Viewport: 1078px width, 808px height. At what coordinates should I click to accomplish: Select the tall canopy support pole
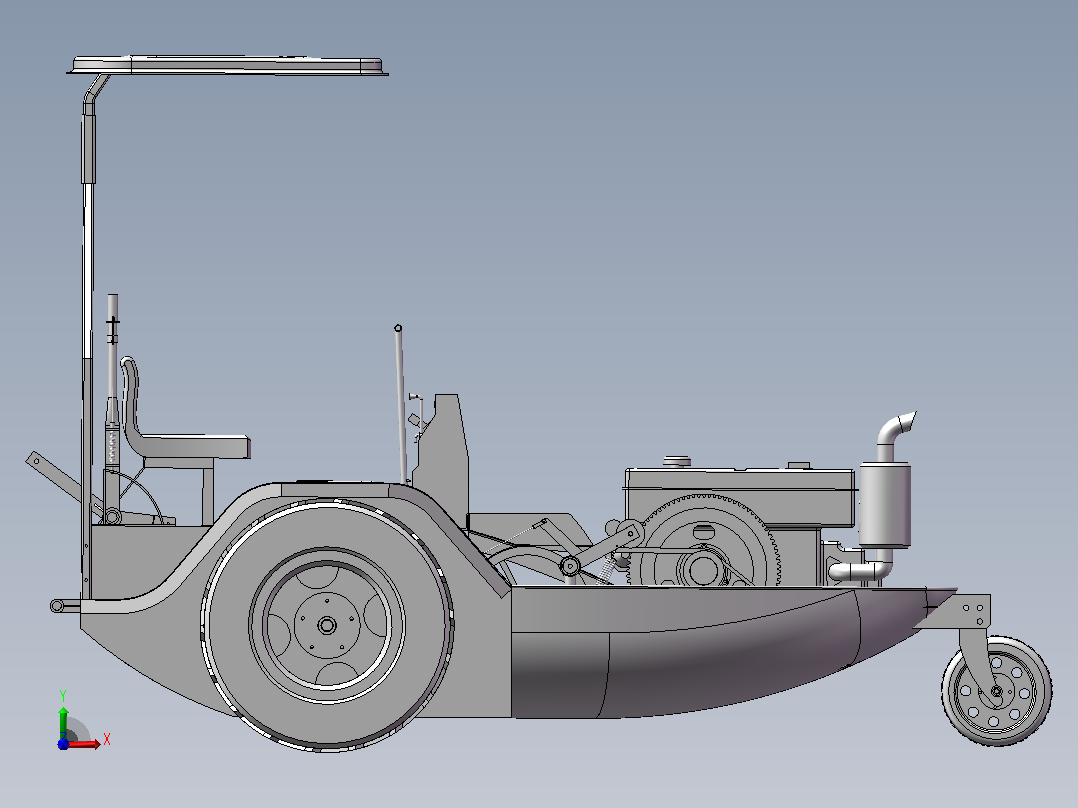click(87, 337)
